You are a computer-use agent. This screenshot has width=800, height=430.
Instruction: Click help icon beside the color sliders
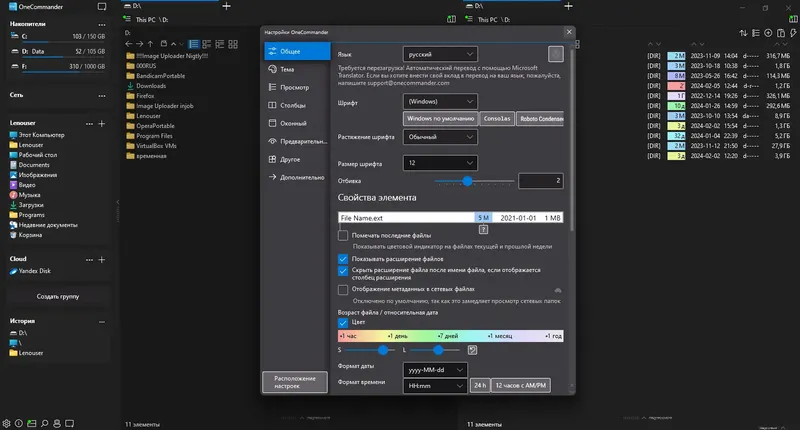coord(472,350)
